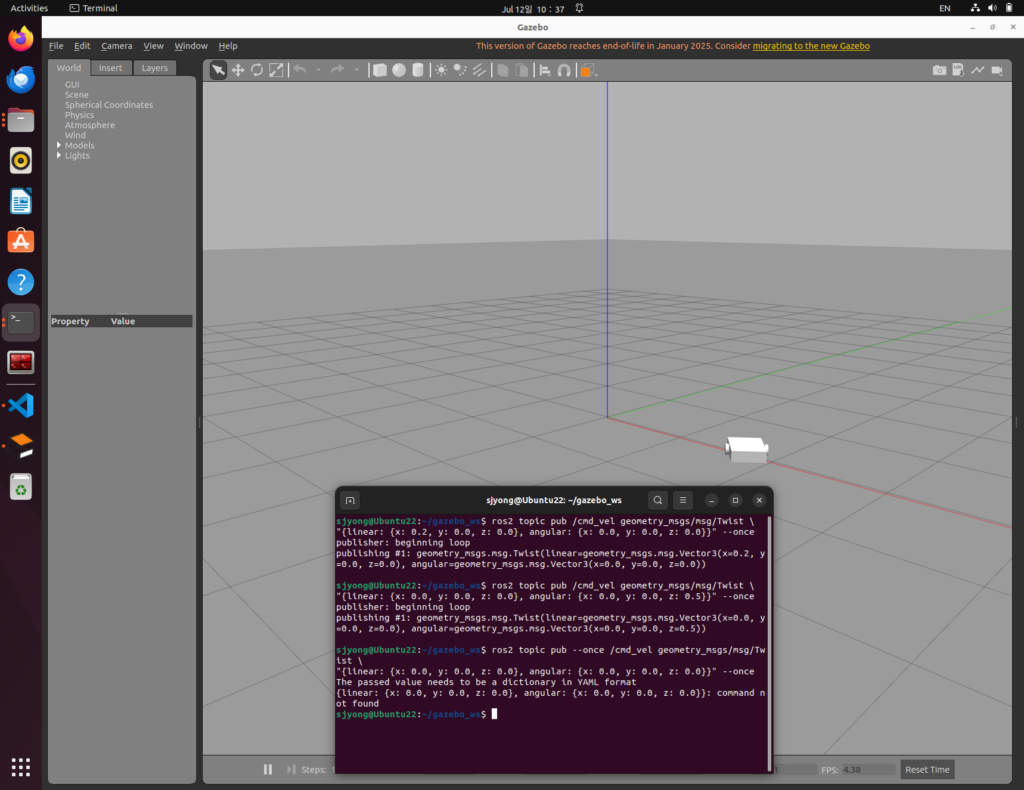
Task: Open Visual Studio Code from dock
Action: [x=21, y=405]
